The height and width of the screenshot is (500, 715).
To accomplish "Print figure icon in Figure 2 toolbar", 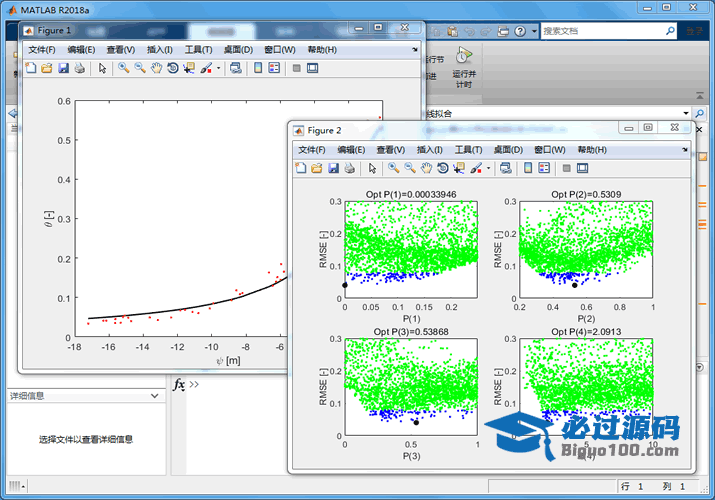I will [x=350, y=168].
